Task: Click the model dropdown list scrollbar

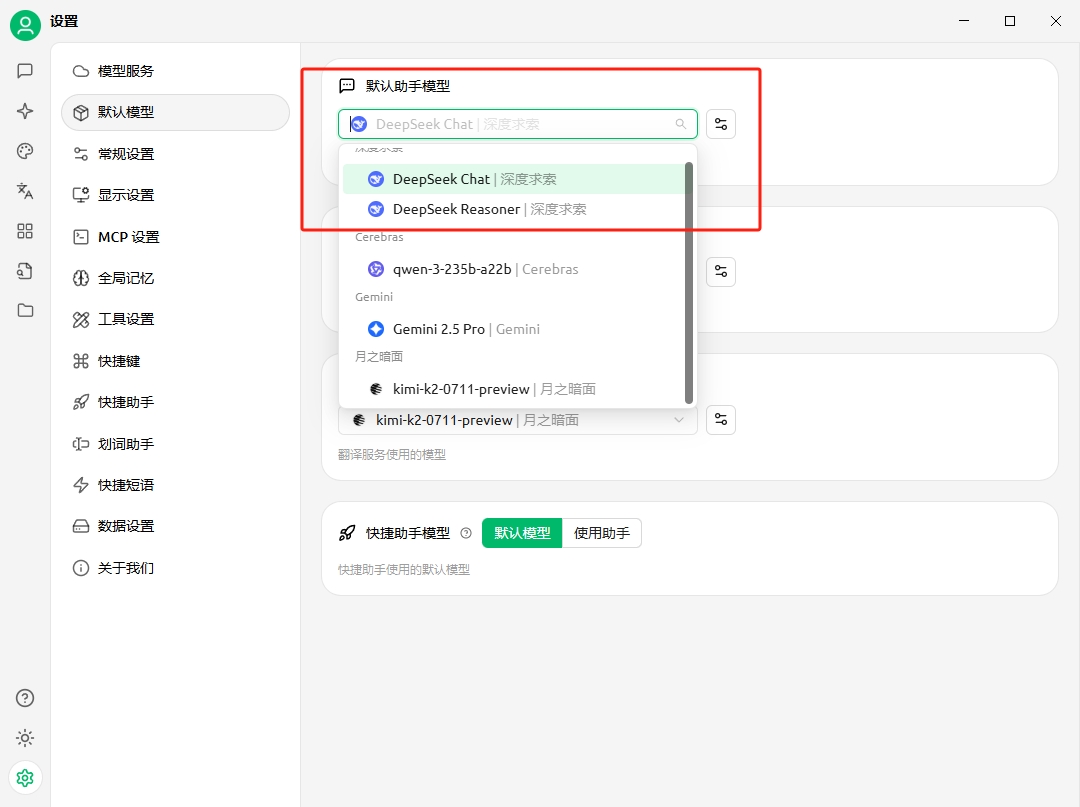Action: (689, 282)
